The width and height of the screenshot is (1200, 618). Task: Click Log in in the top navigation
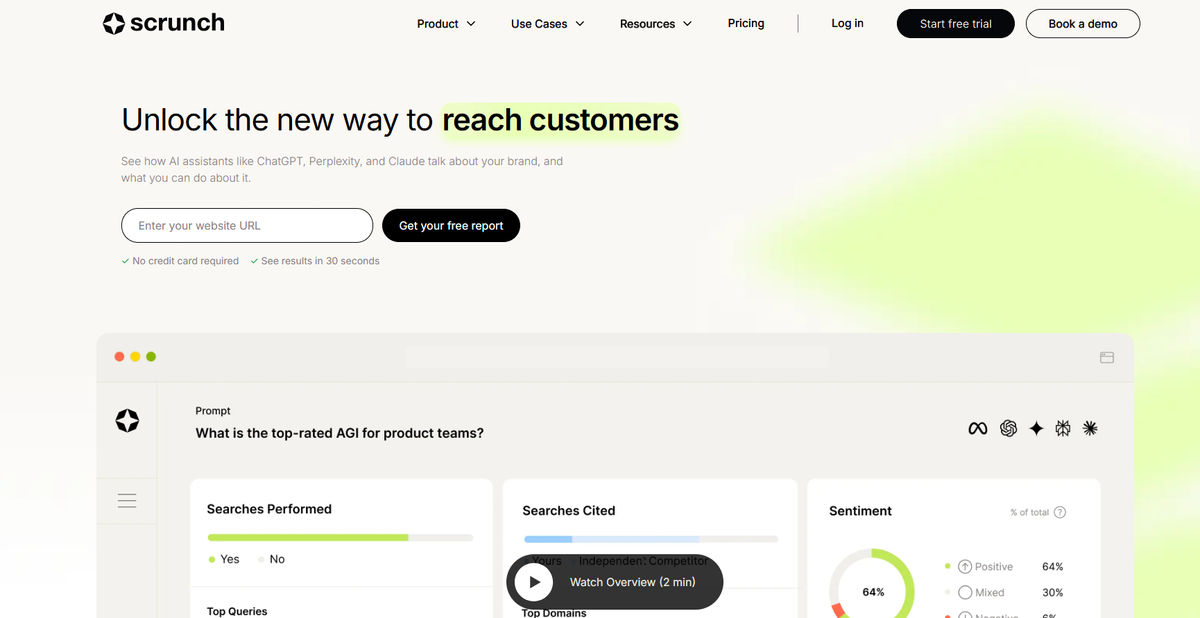click(847, 23)
